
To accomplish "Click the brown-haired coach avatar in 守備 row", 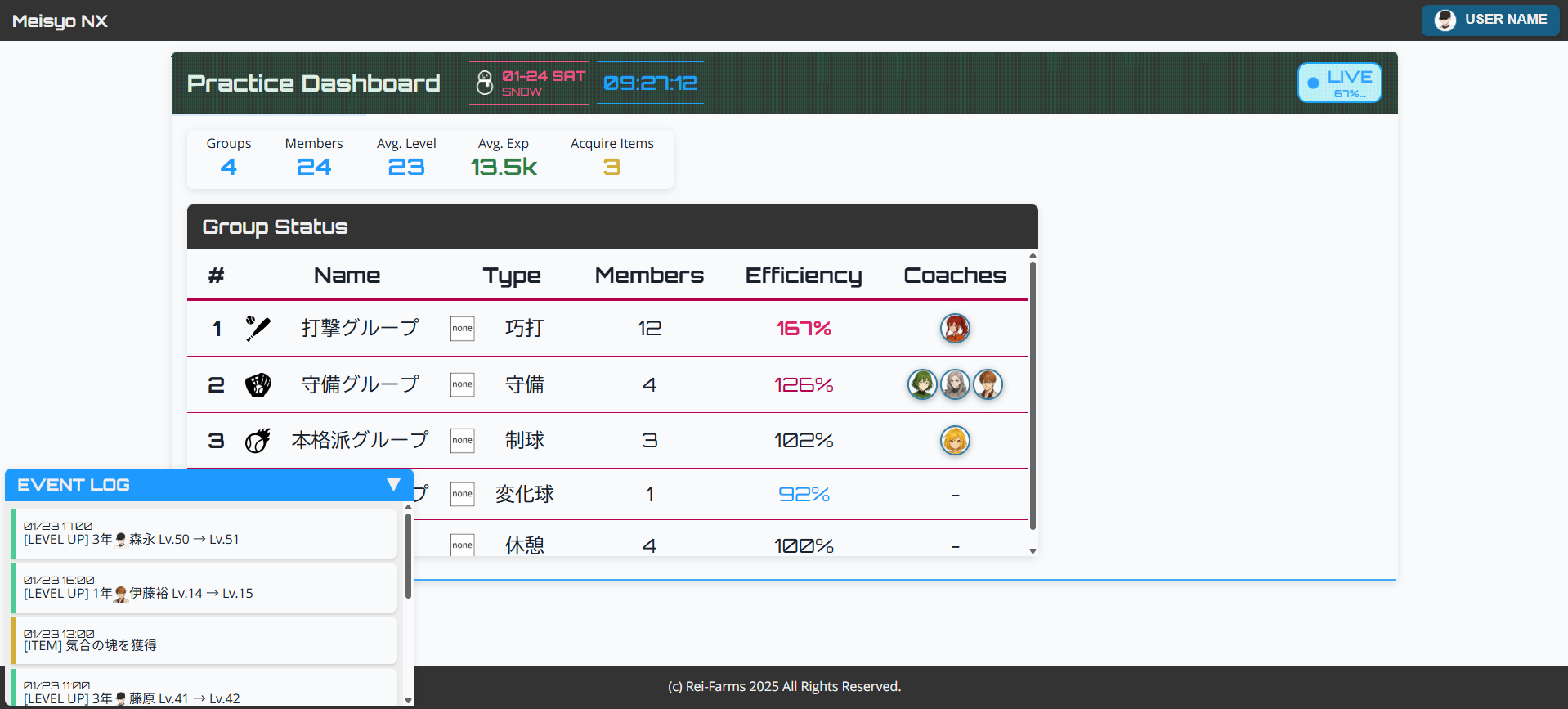I will pyautogui.click(x=988, y=384).
